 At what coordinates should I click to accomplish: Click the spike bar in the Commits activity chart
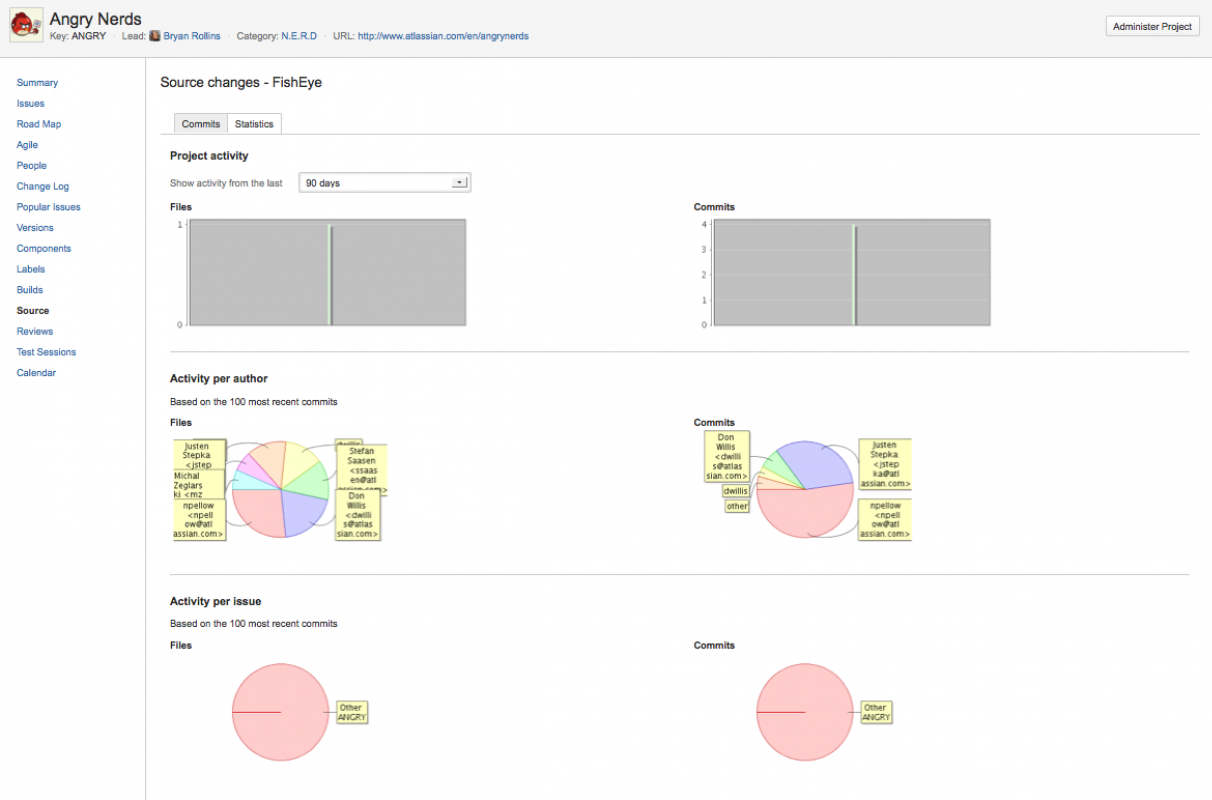point(854,275)
